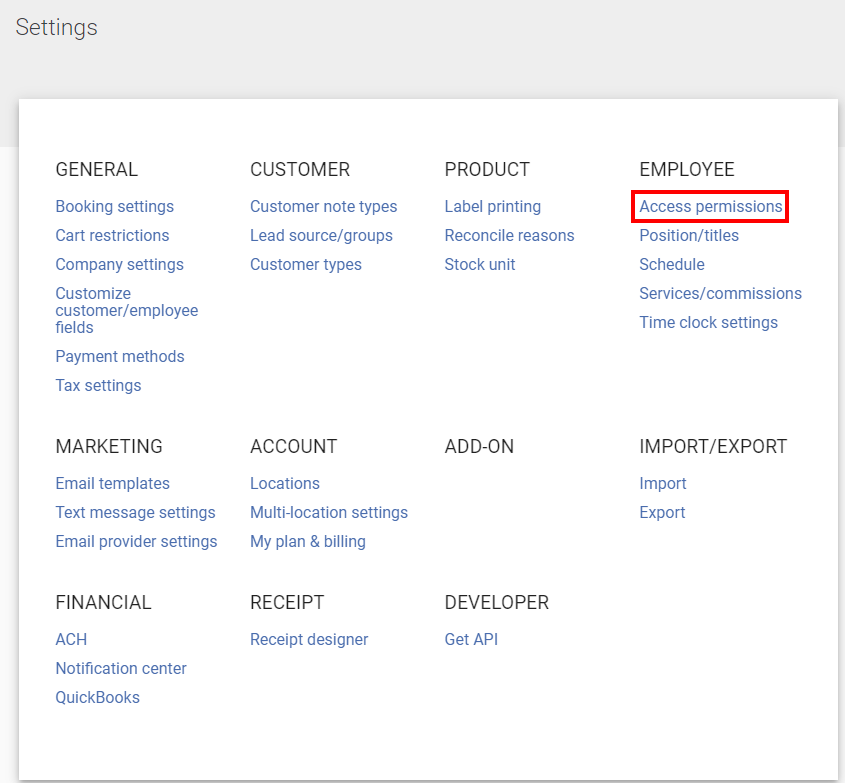Screen dimensions: 845x783
Task: Open Stock unit settings
Action: 480,265
